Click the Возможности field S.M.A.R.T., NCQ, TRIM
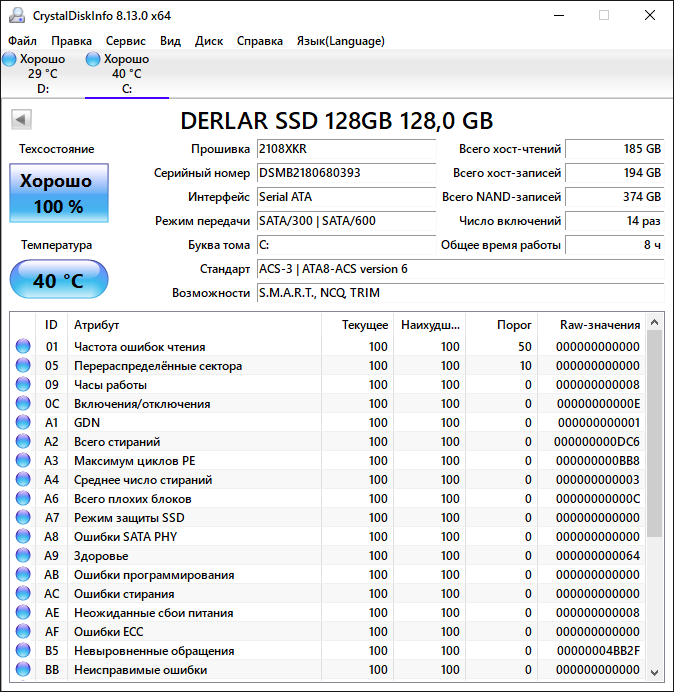 coord(460,293)
